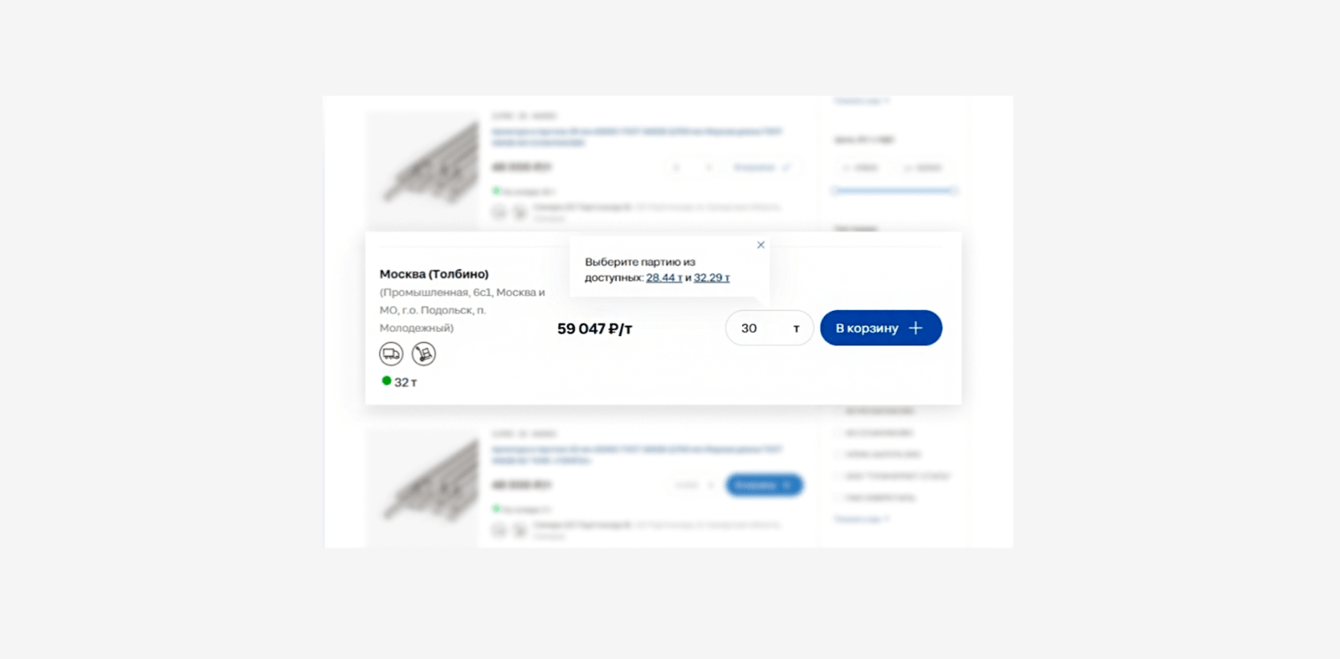
Task: Click the forklift pickup icon for Толбино warehouse
Action: coord(424,354)
